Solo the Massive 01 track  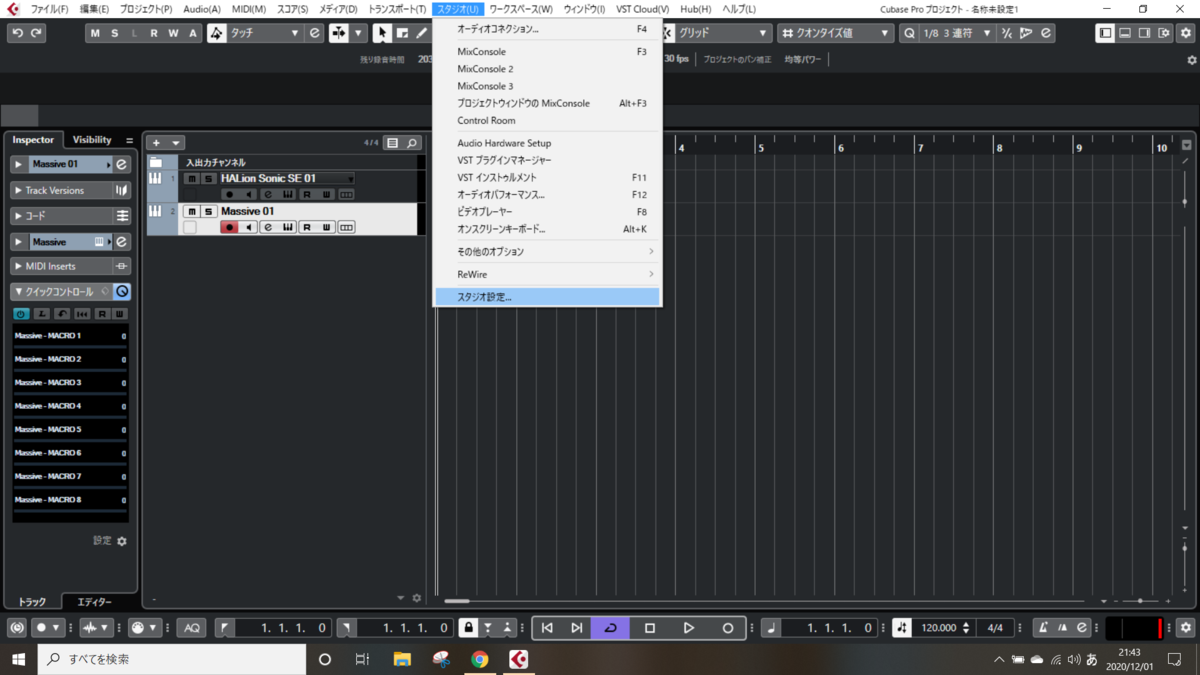point(209,212)
